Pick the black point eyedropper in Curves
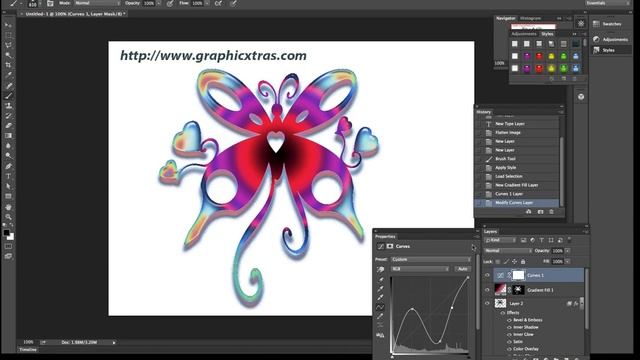Image resolution: width=640 pixels, height=360 pixels. 380,280
